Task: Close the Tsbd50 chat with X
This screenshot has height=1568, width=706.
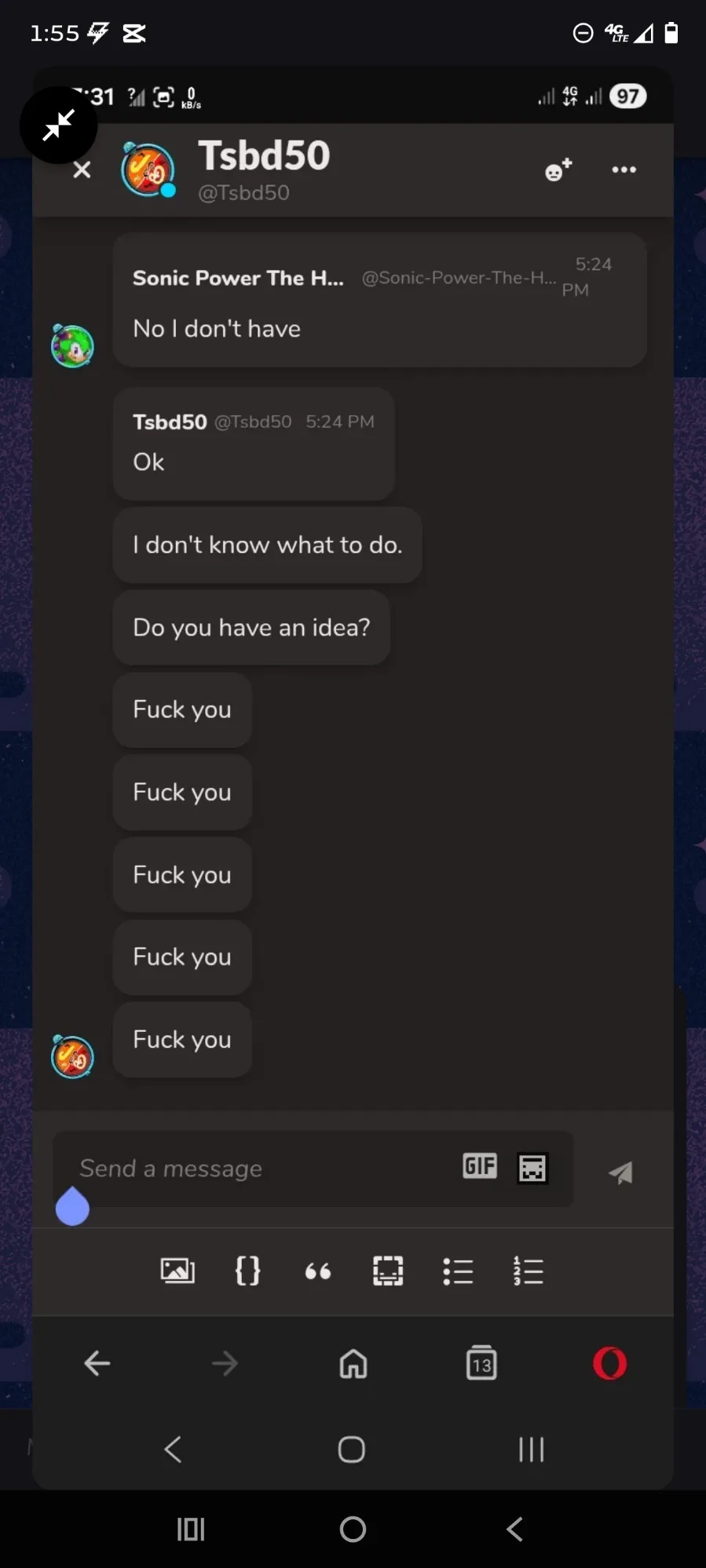Action: 82,170
